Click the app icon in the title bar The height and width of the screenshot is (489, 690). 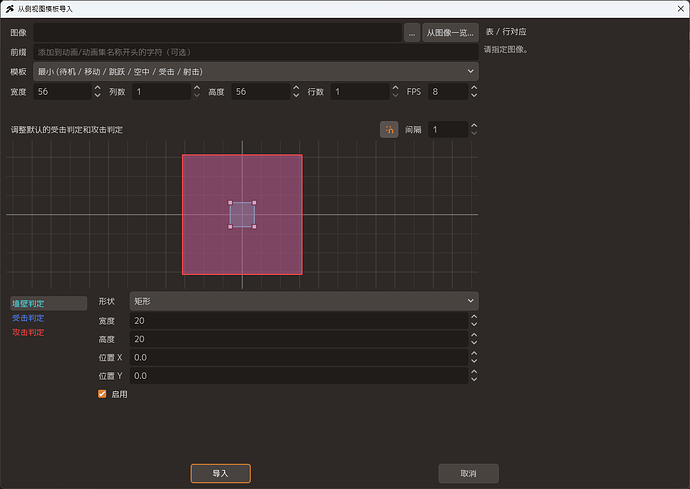10,9
